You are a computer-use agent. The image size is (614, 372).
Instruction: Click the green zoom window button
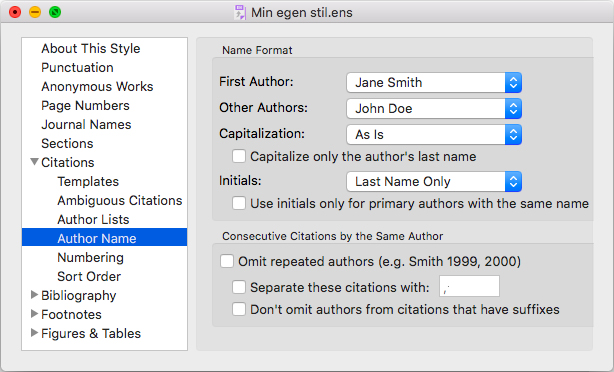point(55,12)
